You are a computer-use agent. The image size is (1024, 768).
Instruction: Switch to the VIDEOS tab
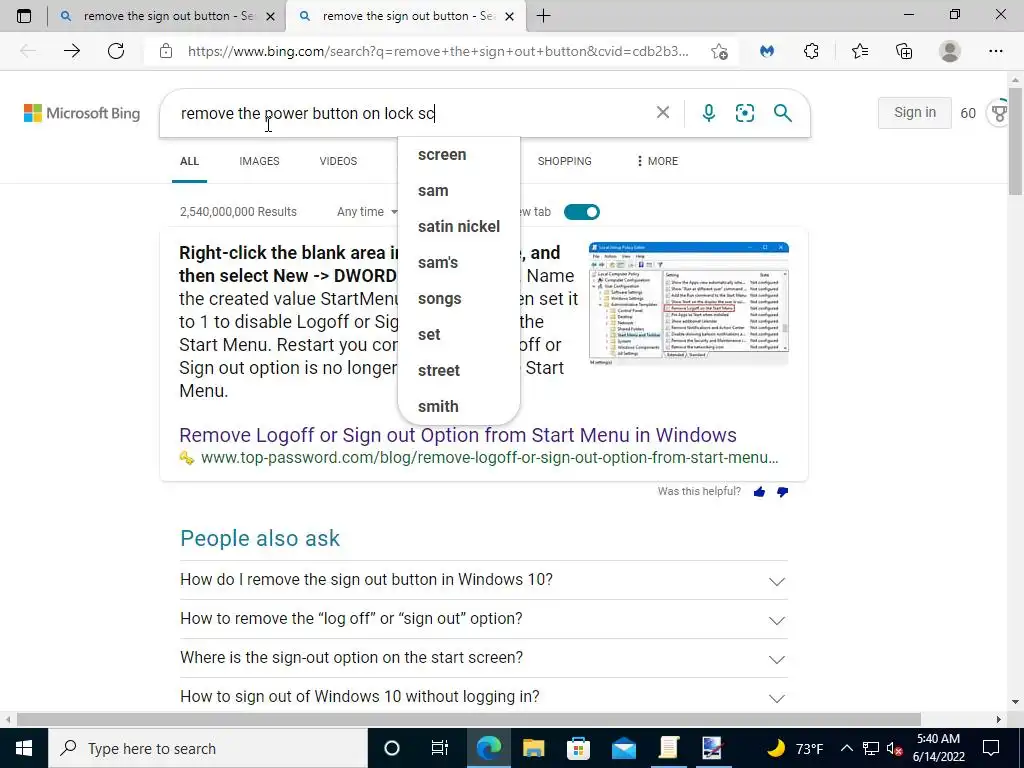pos(338,161)
